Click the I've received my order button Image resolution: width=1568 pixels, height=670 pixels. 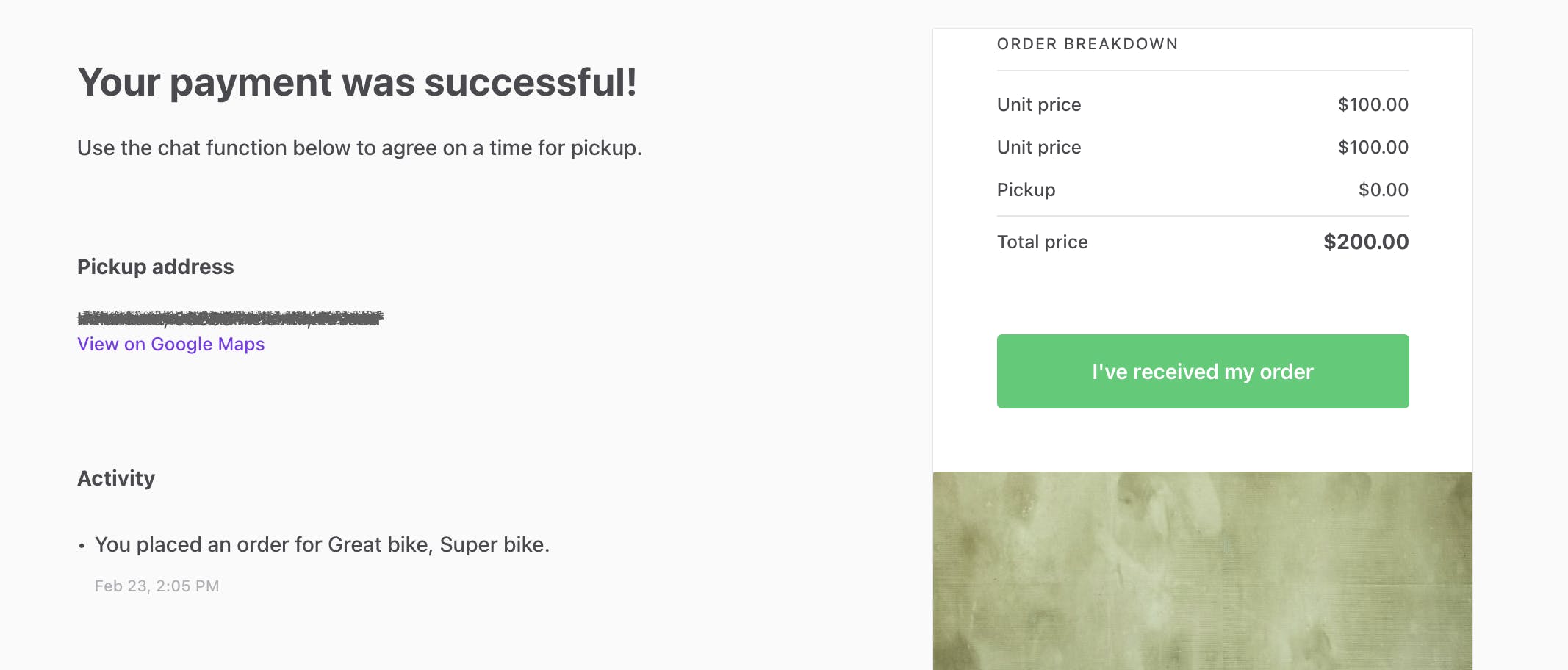tap(1202, 371)
